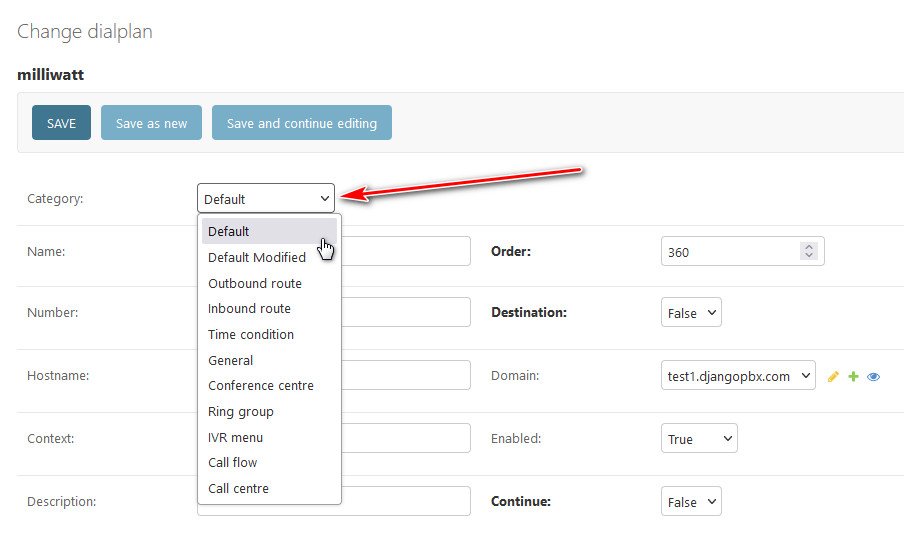Open the Category dropdown
The height and width of the screenshot is (535, 904).
(266, 199)
